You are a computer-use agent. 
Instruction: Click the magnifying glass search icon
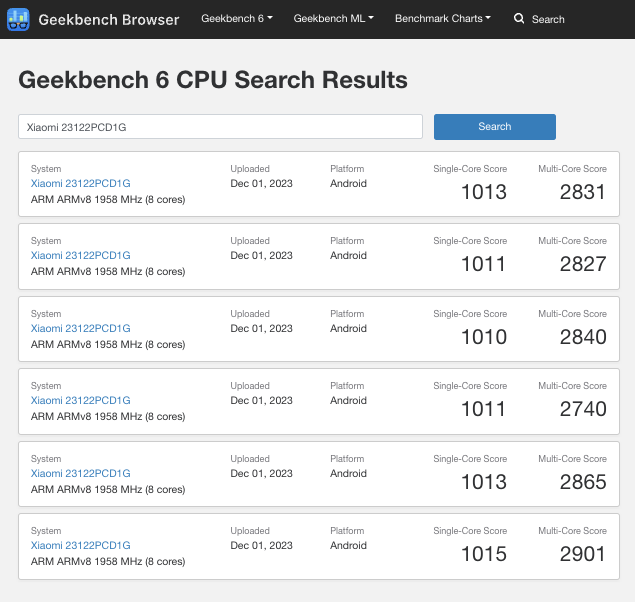(x=519, y=19)
